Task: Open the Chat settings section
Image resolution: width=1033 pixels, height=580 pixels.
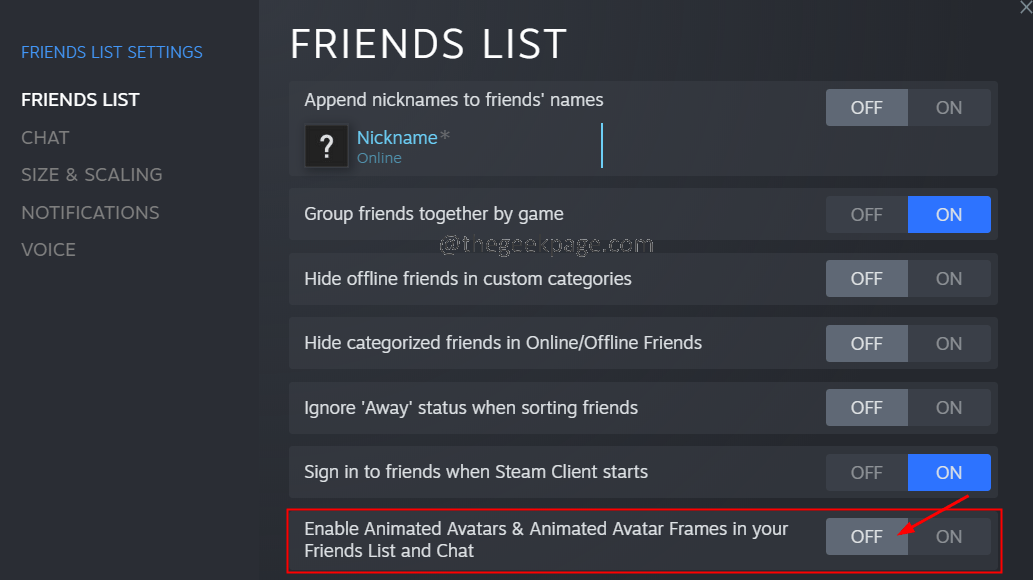Action: [45, 137]
